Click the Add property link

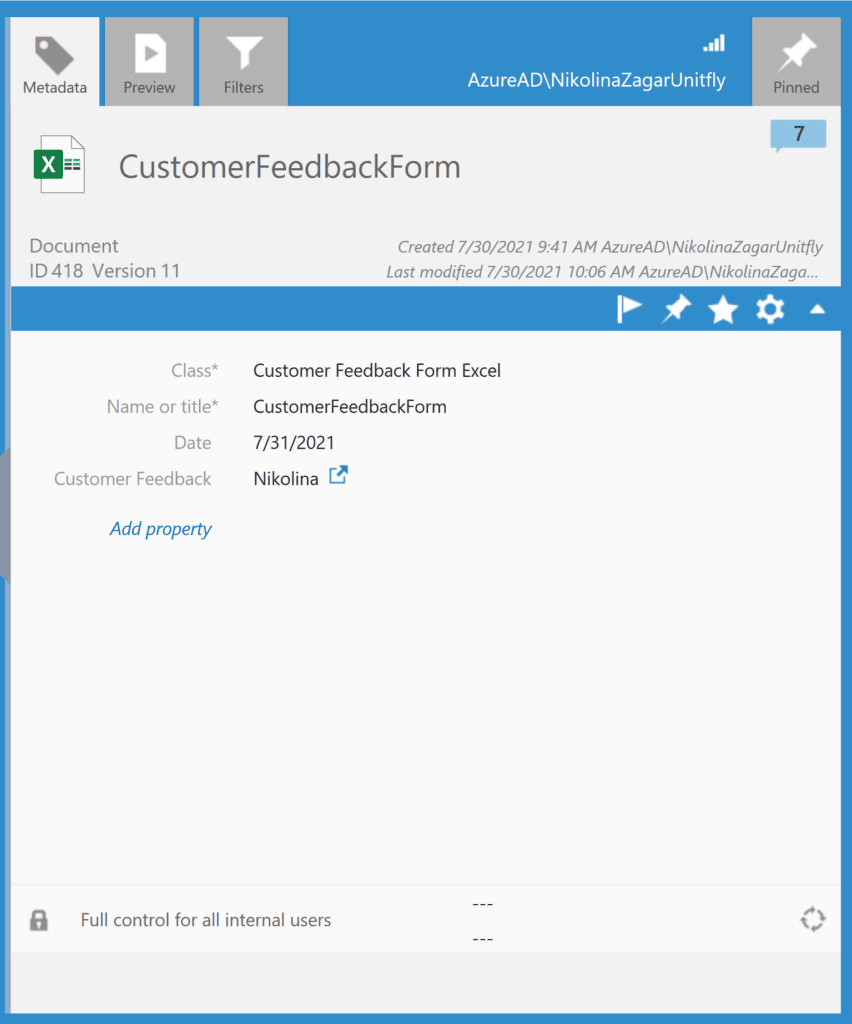(x=161, y=528)
